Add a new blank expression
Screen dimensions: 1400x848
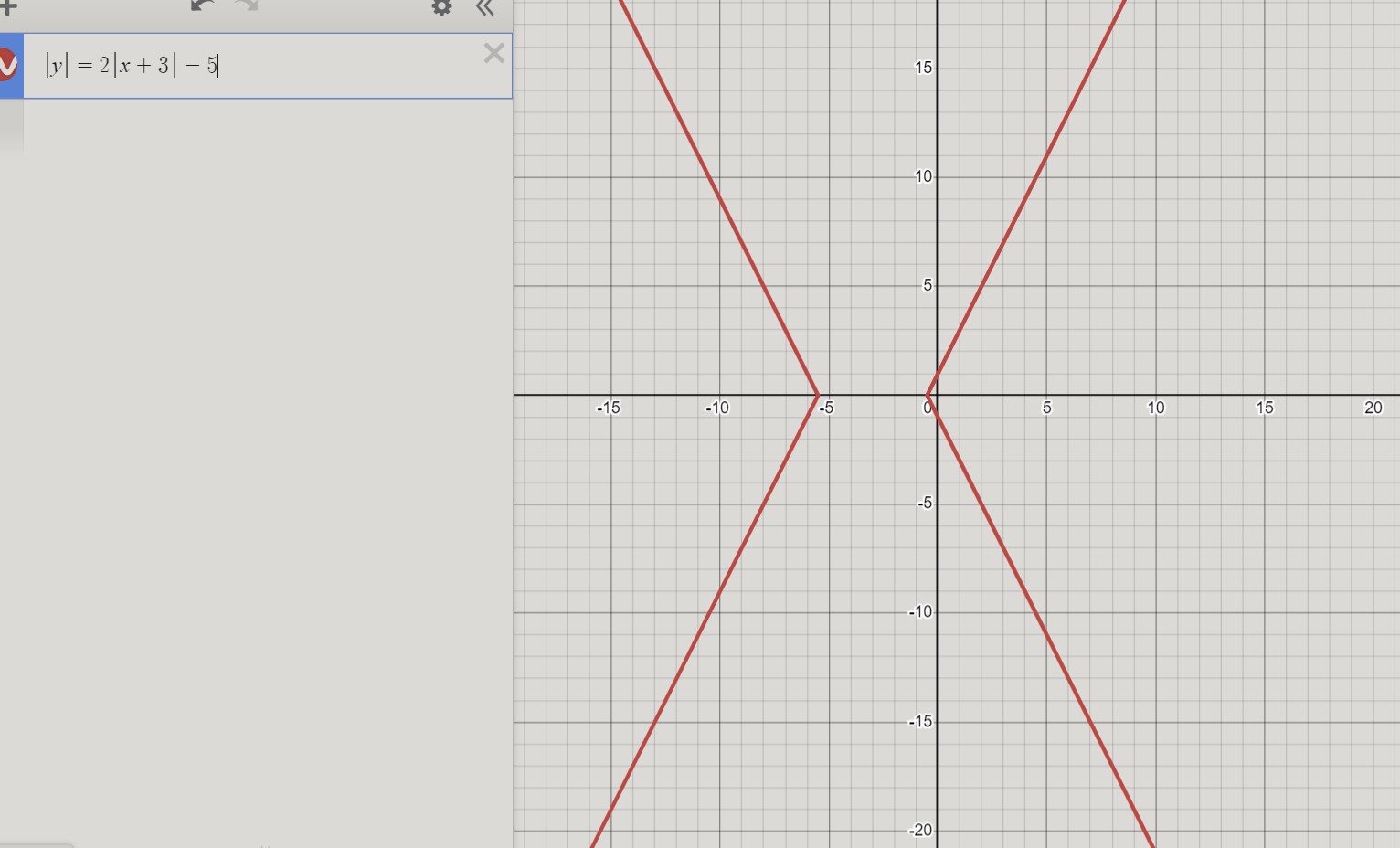click(x=9, y=9)
